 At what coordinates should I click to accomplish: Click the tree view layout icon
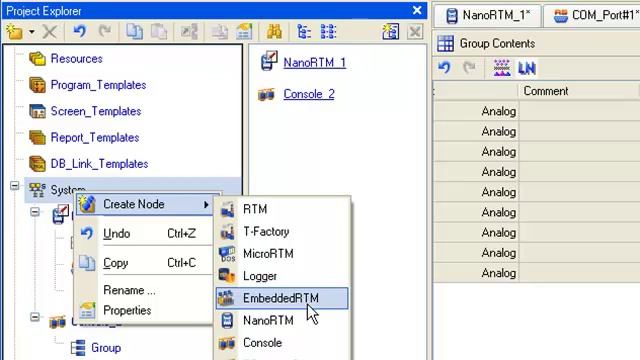pos(304,31)
